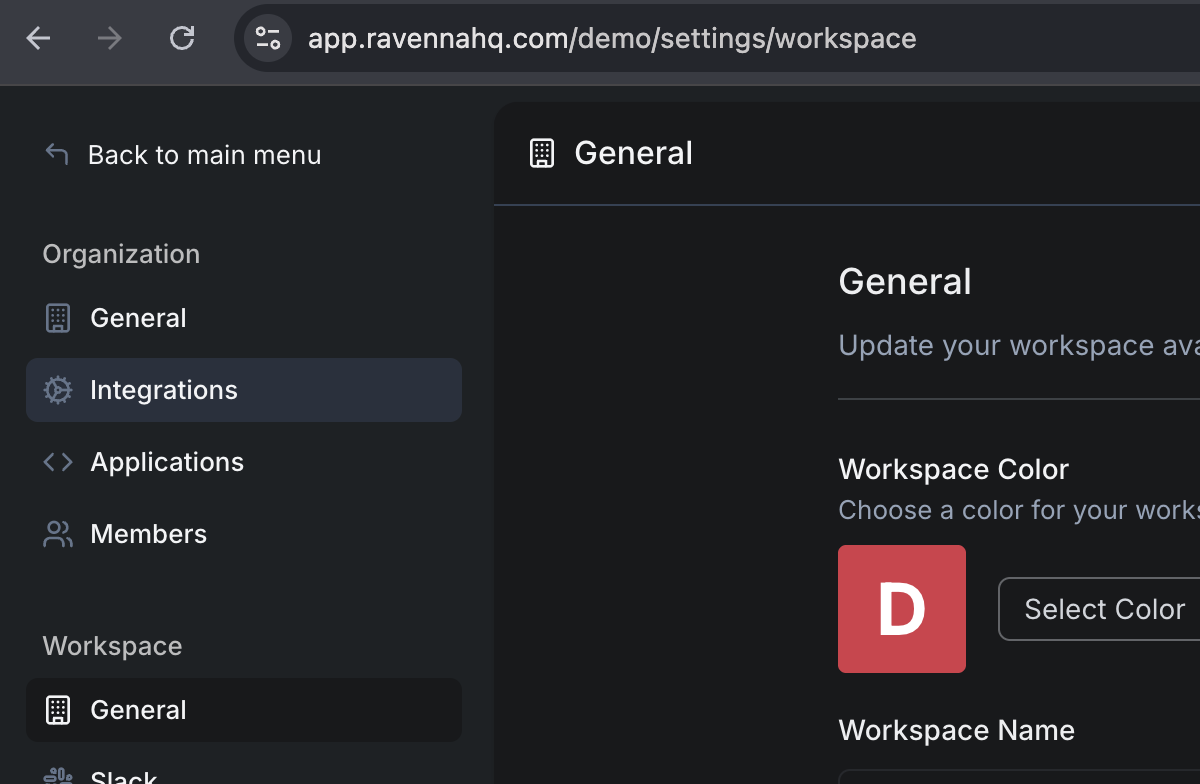This screenshot has height=784, width=1200.
Task: Open General label under Organization section
Action: click(138, 318)
